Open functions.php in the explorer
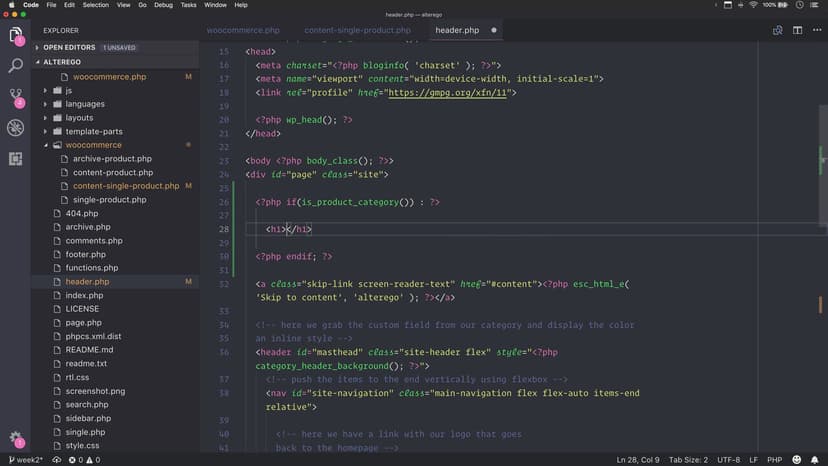Image resolution: width=828 pixels, height=466 pixels. tap(91, 268)
